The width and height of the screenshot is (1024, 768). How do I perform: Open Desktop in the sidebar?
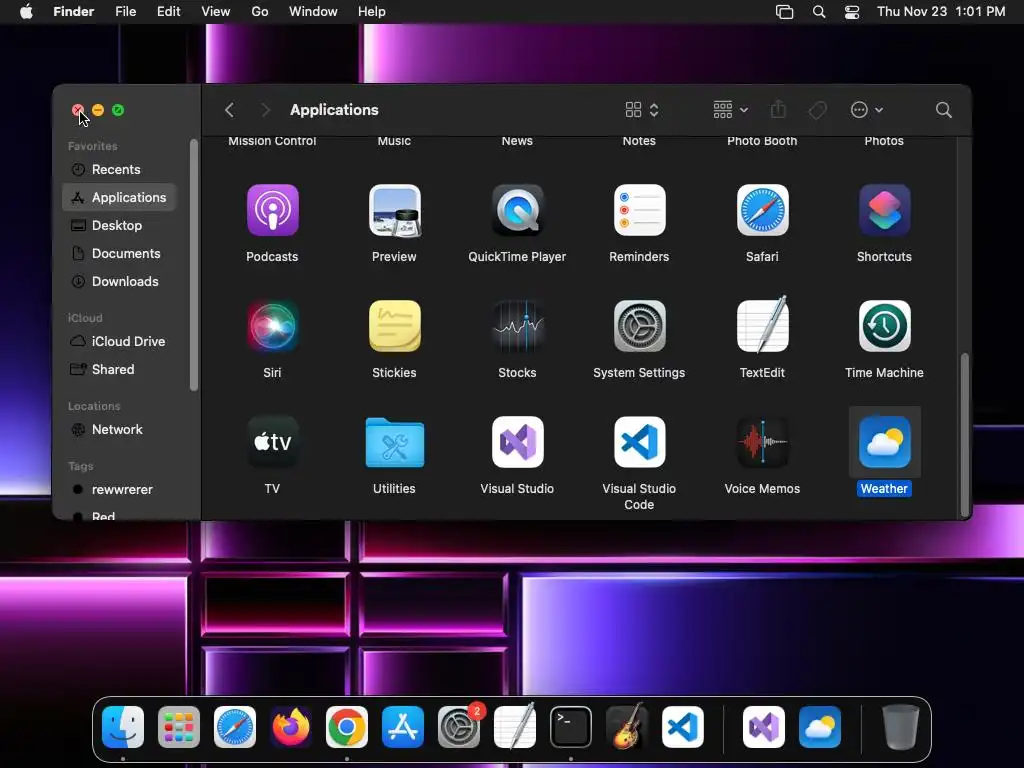[119, 225]
